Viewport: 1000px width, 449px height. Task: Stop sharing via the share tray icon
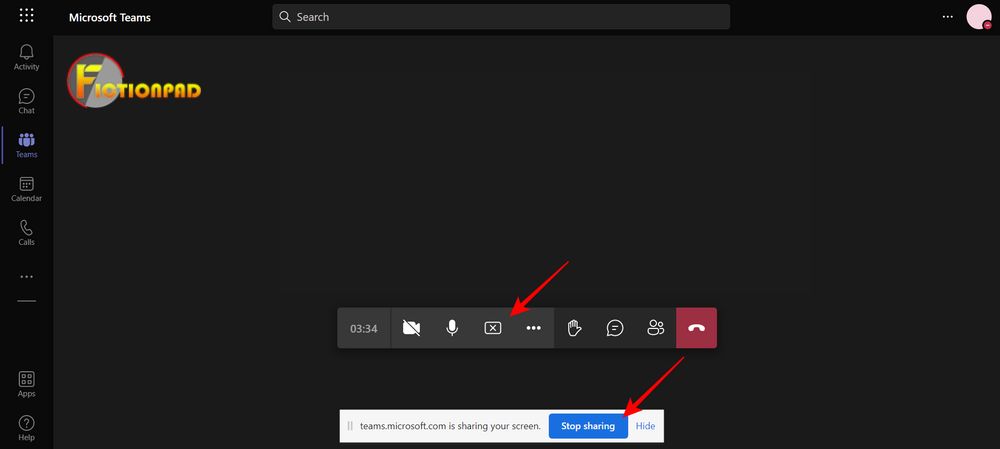[492, 328]
